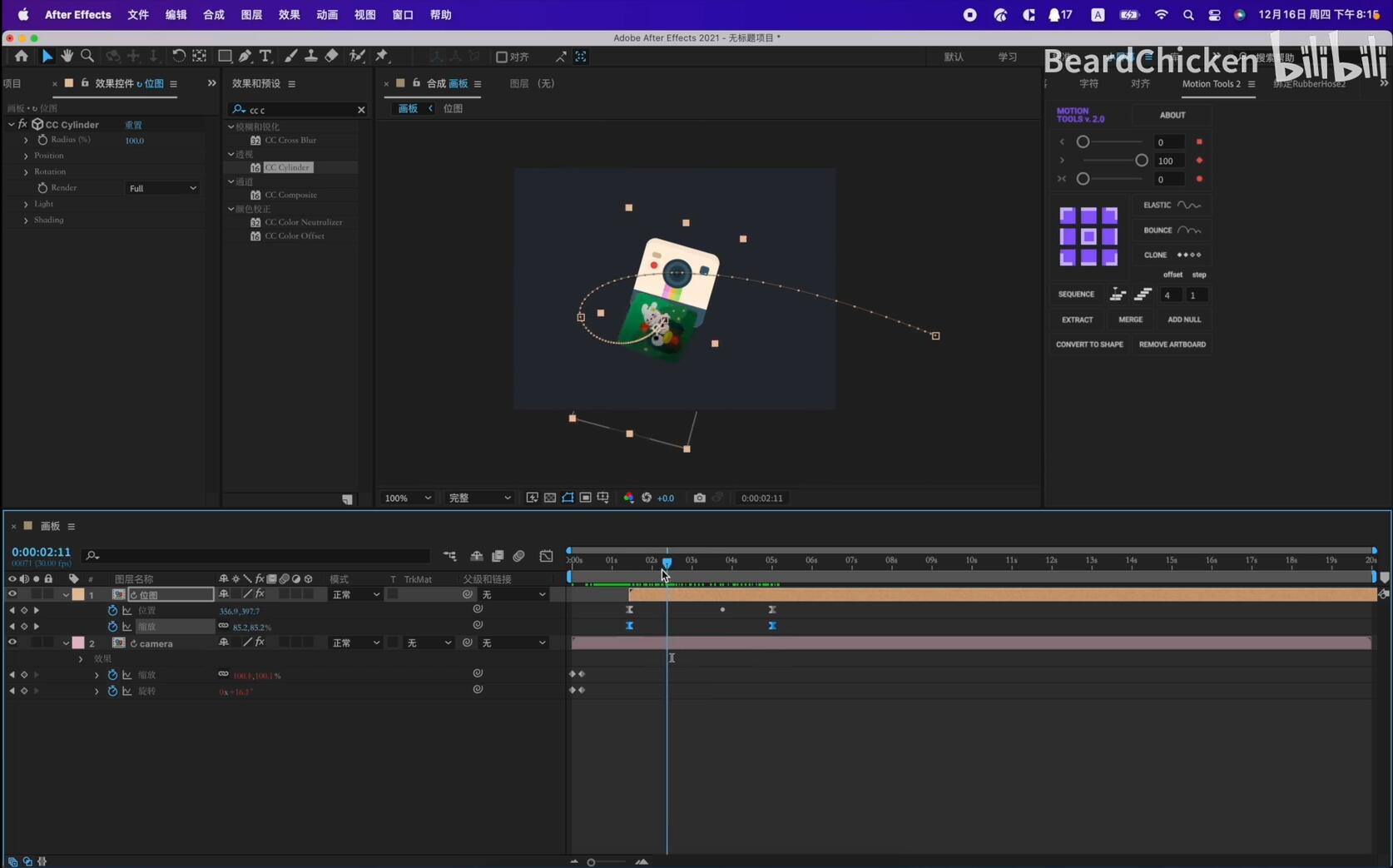Viewport: 1393px width, 868px height.
Task: Enable Motion Blur for the timeline
Action: [518, 556]
